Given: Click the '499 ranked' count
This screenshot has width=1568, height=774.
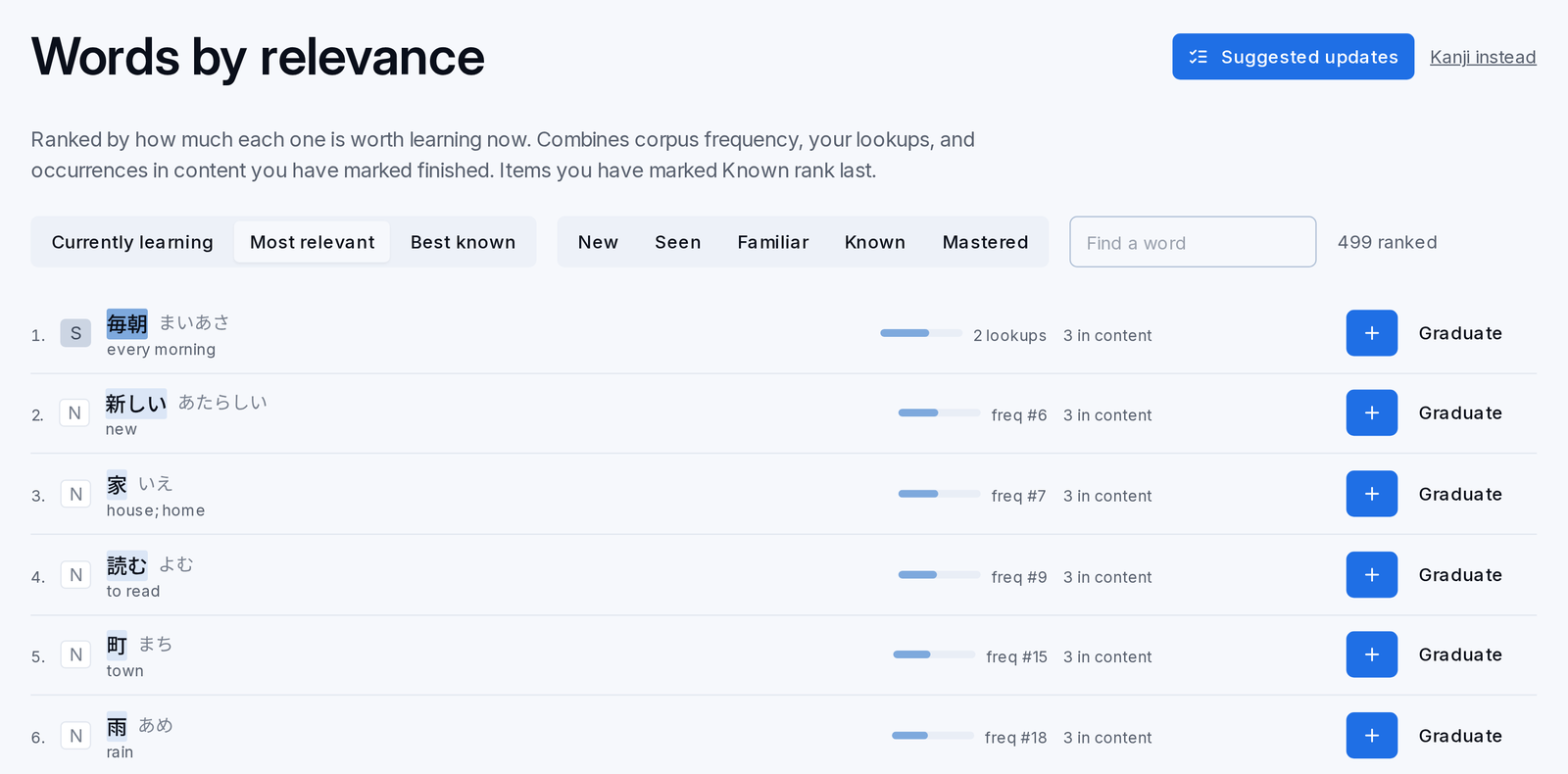Looking at the screenshot, I should pos(1387,242).
